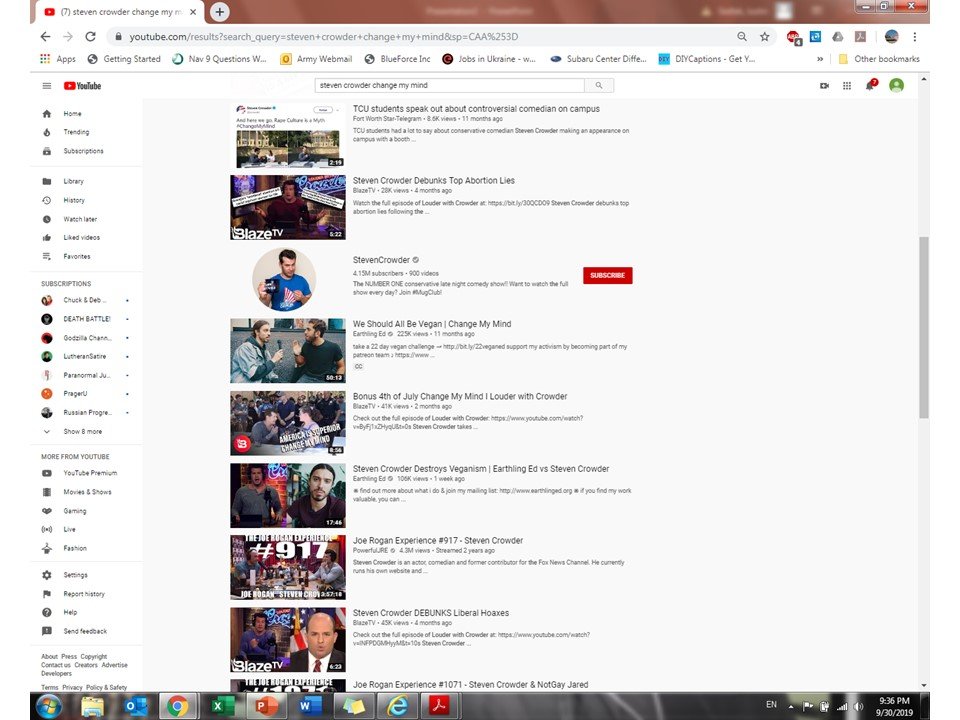Open the Other bookmarks folder
This screenshot has width=960, height=720.
pos(879,59)
